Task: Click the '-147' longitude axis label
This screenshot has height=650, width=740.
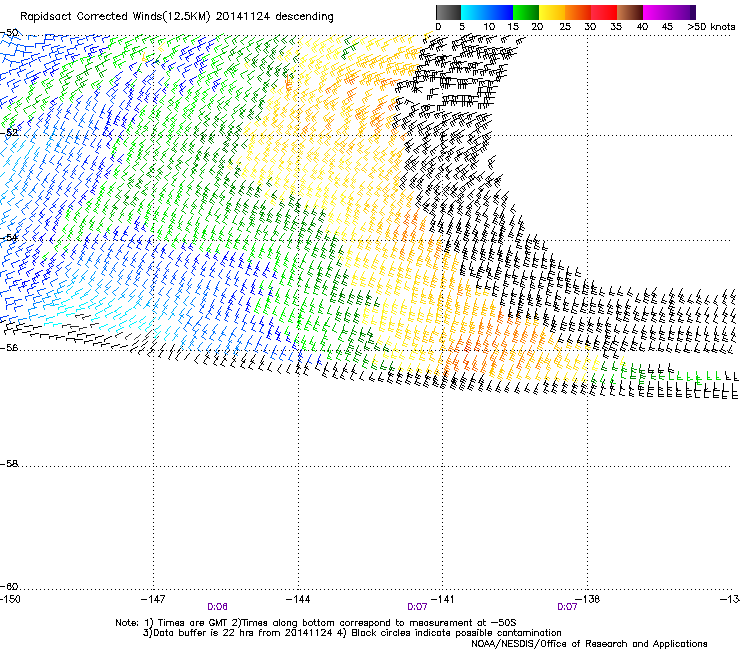Action: [153, 599]
